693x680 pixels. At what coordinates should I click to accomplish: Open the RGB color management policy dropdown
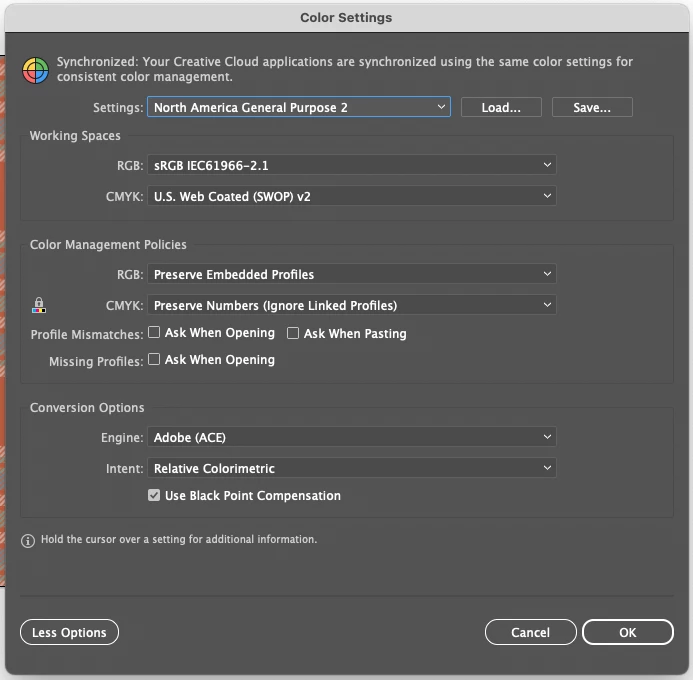click(351, 274)
